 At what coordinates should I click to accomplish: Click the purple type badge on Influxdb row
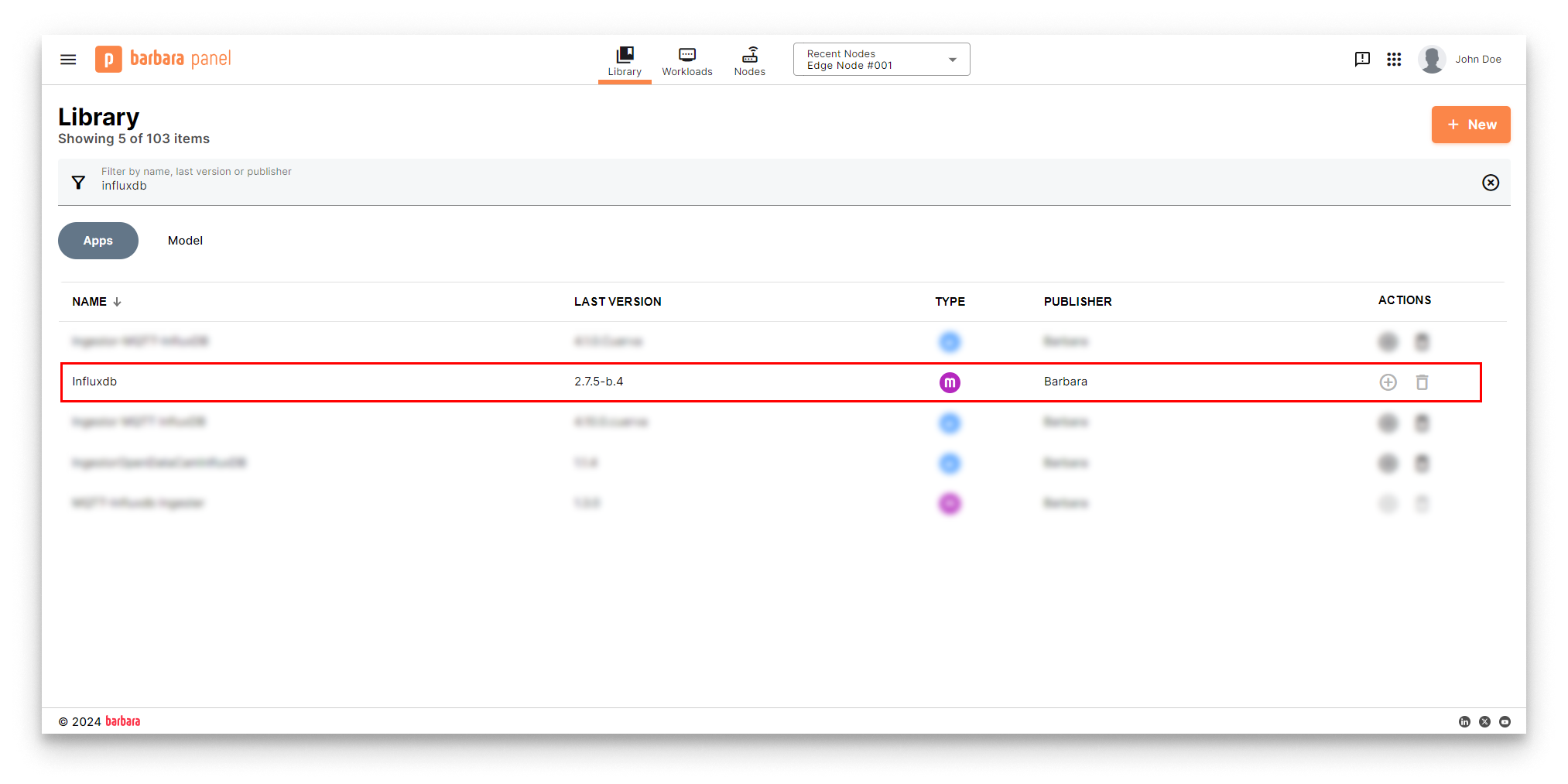click(x=950, y=382)
